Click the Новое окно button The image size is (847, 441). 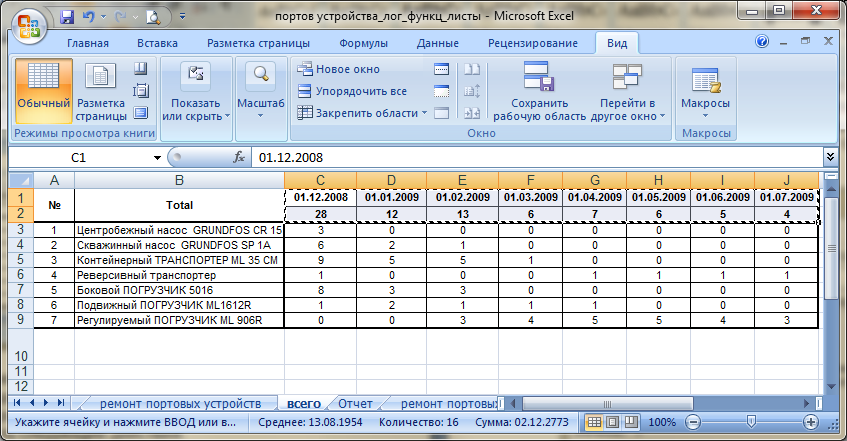tap(339, 69)
